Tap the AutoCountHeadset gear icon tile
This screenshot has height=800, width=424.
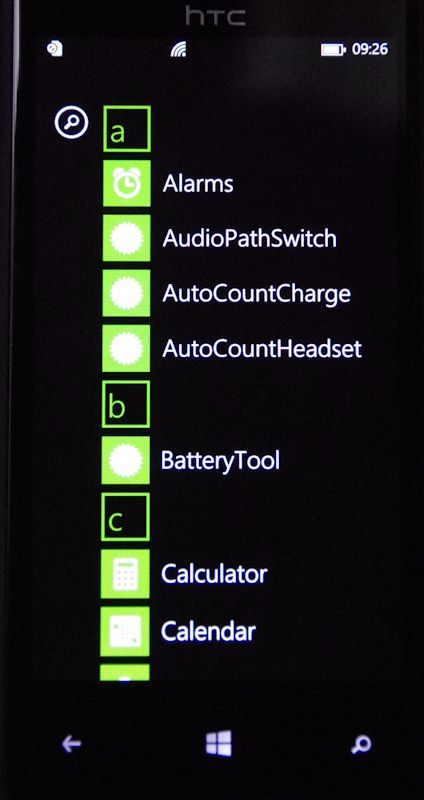pyautogui.click(x=126, y=348)
